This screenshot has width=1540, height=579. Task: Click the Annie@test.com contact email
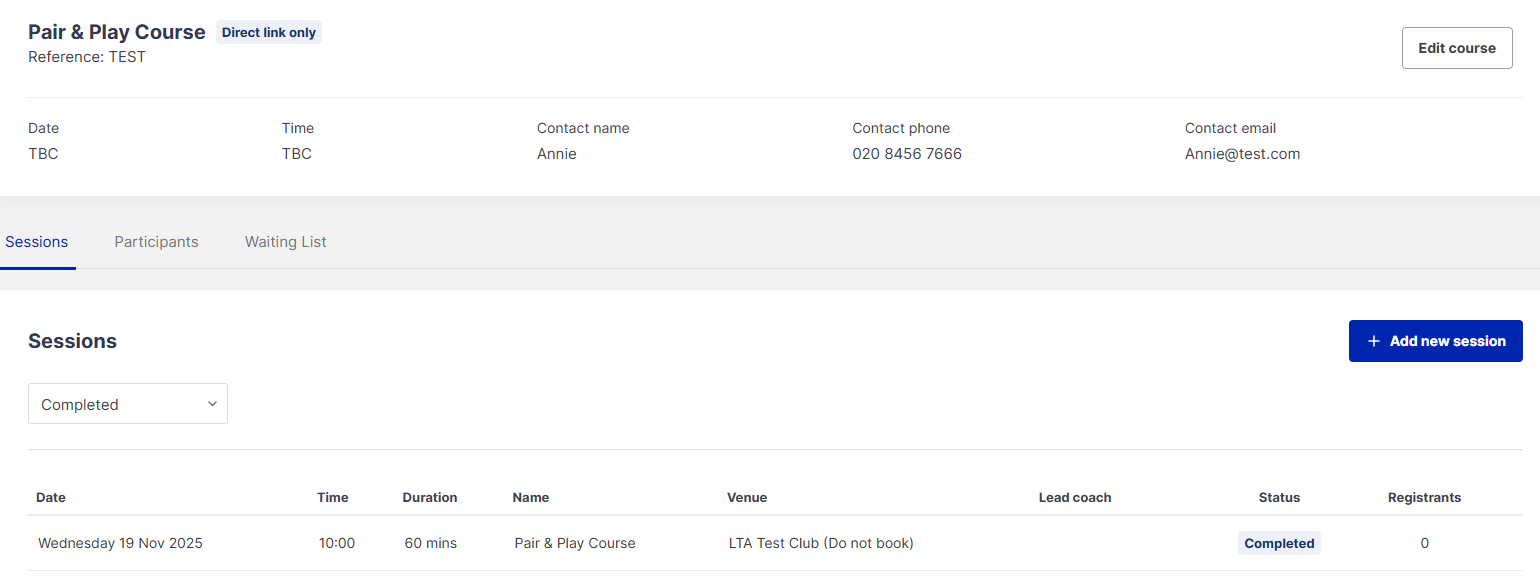1242,154
